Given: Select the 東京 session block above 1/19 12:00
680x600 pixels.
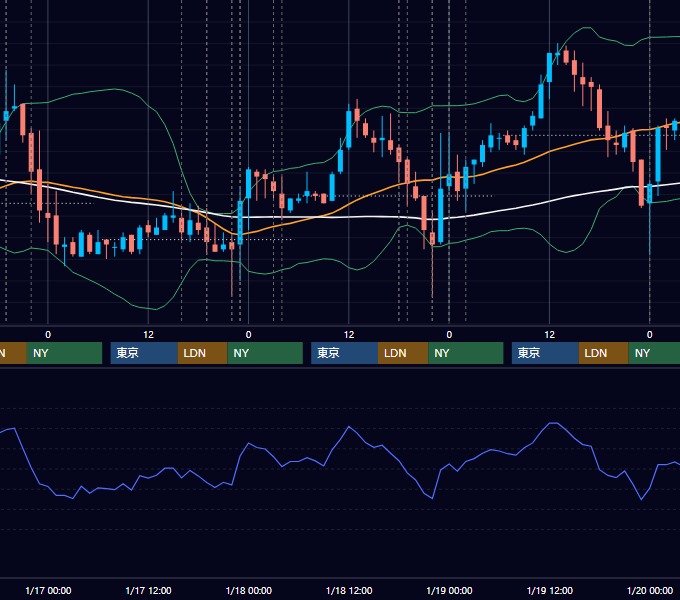Looking at the screenshot, I should point(545,353).
